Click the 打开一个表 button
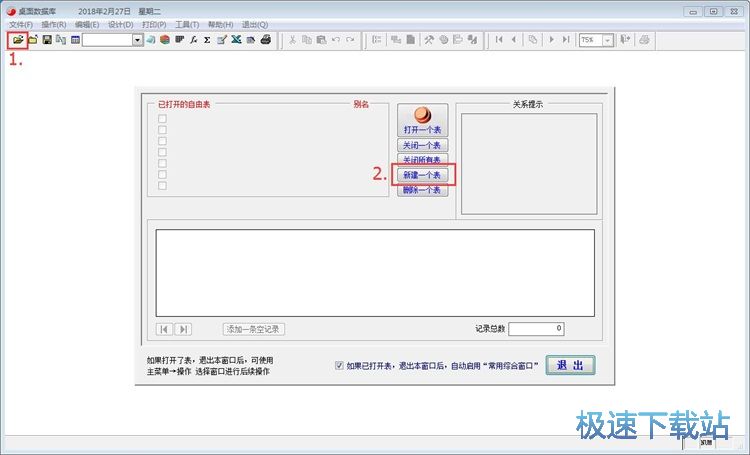Image resolution: width=750 pixels, height=455 pixels. [422, 121]
